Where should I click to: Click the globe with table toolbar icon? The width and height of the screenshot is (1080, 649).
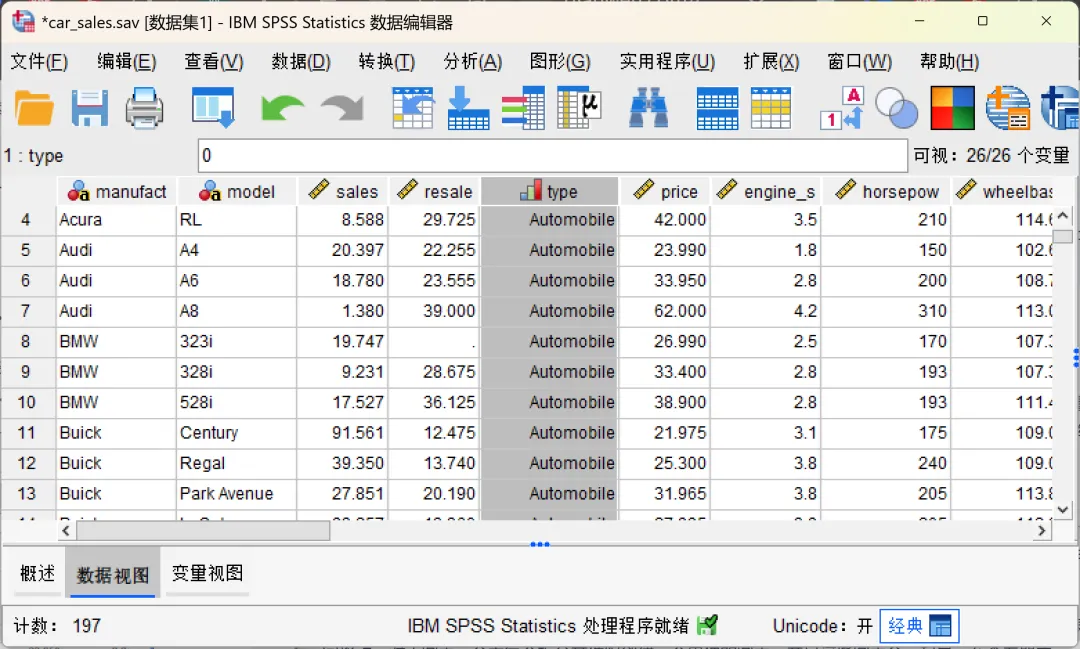[1008, 108]
